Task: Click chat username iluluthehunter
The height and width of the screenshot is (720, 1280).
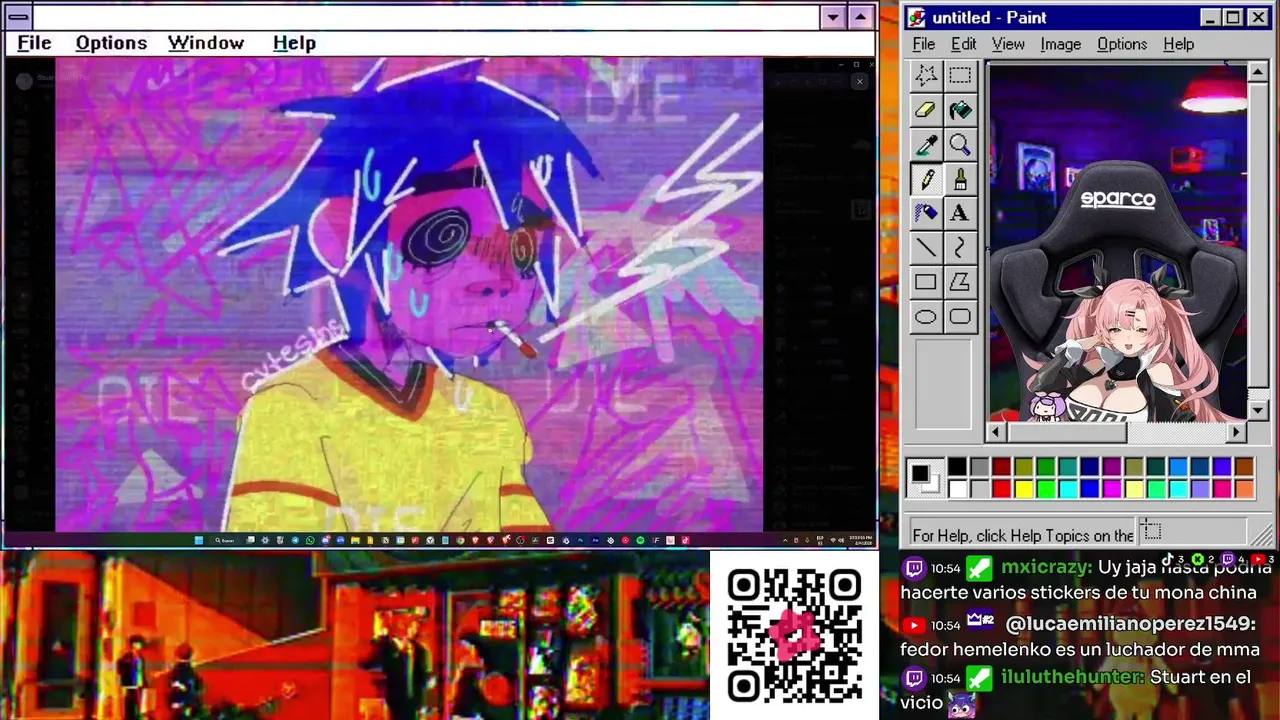Action: click(x=1073, y=677)
